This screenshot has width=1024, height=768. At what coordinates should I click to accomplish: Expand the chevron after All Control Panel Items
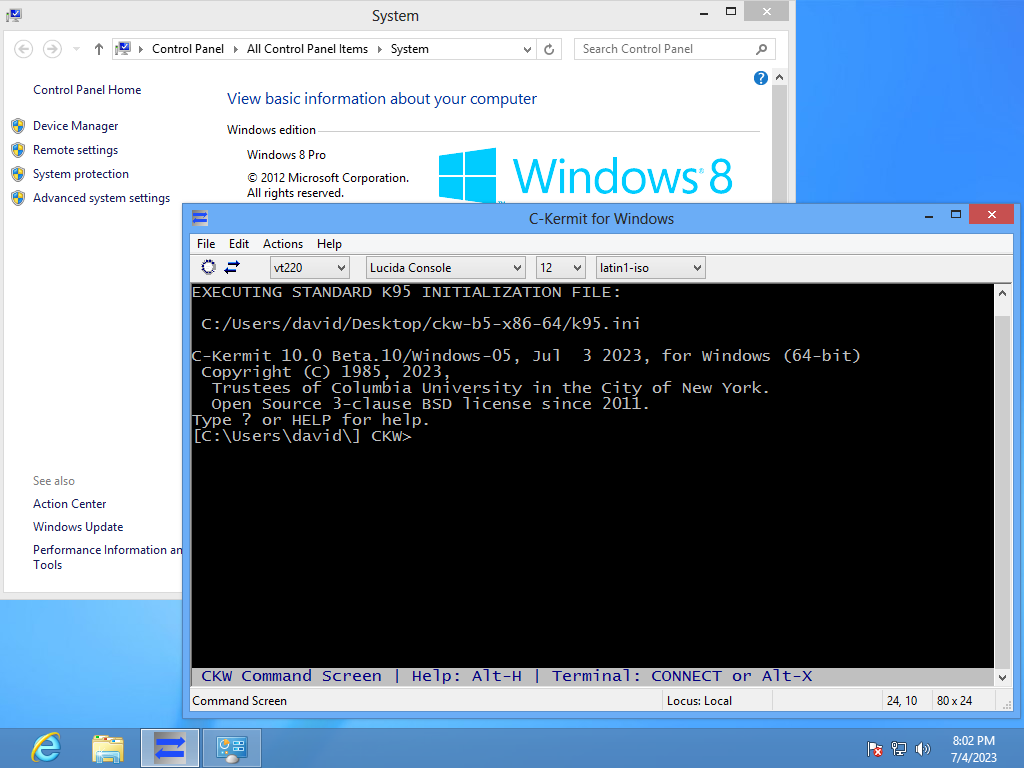tap(379, 49)
